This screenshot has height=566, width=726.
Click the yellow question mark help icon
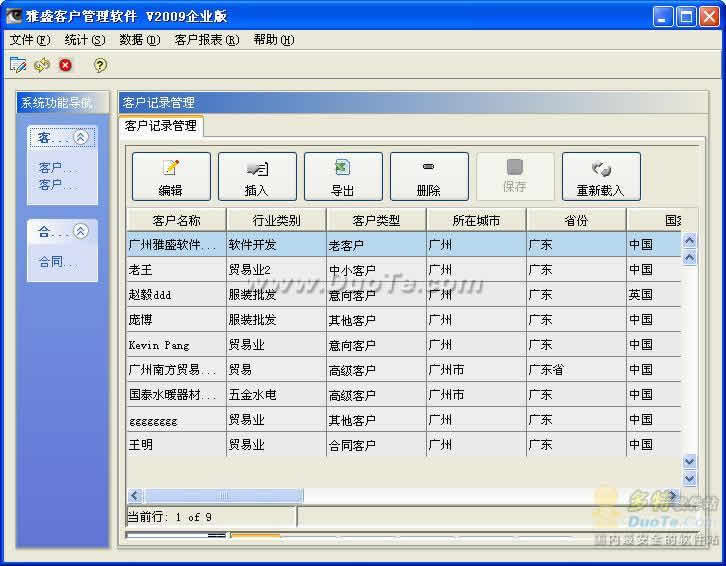click(x=100, y=65)
